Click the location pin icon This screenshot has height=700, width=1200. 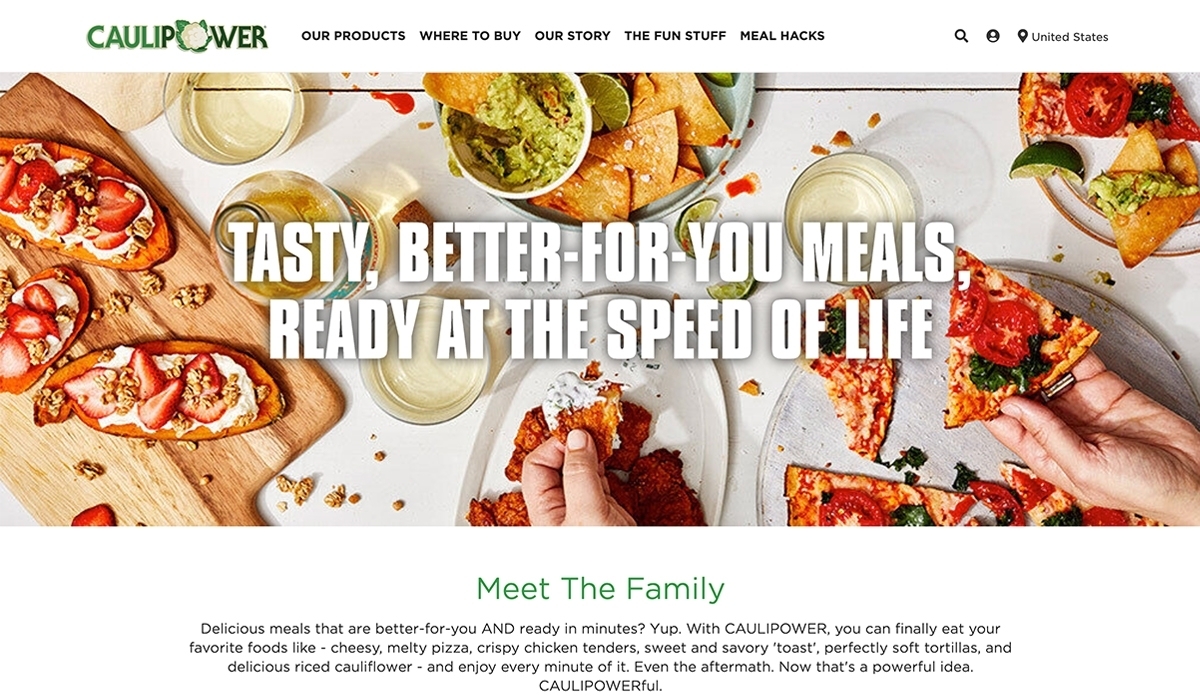1022,36
